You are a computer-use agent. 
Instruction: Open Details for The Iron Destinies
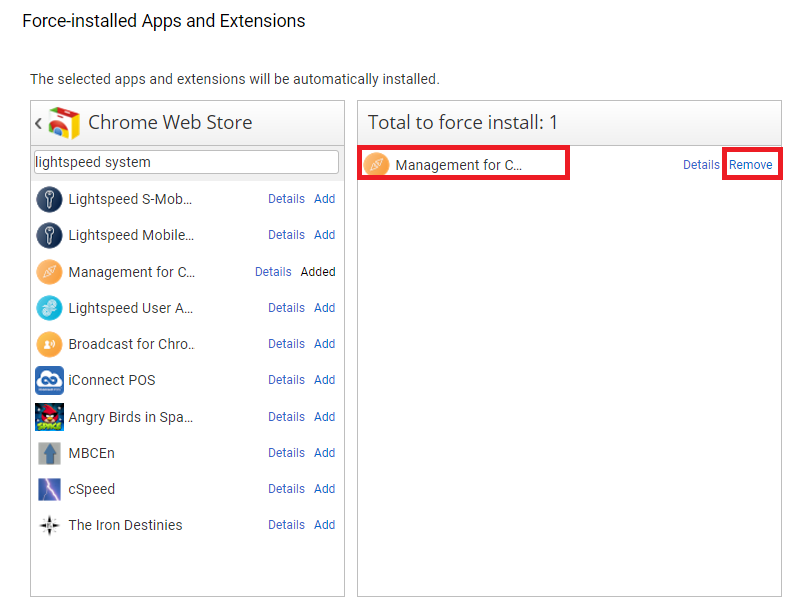tap(286, 525)
